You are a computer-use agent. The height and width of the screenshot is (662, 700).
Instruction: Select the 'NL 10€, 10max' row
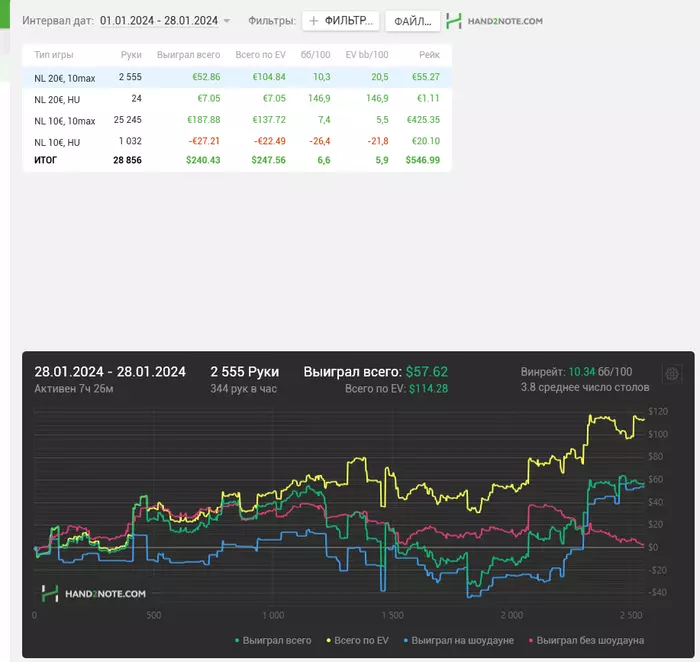click(65, 121)
